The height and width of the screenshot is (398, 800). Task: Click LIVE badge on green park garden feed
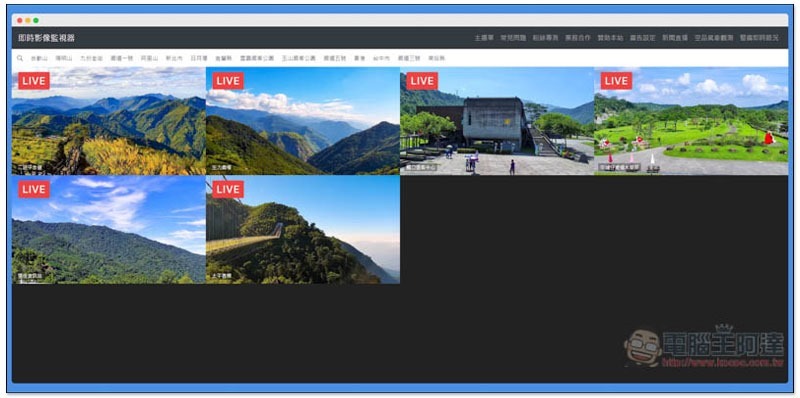tap(616, 81)
